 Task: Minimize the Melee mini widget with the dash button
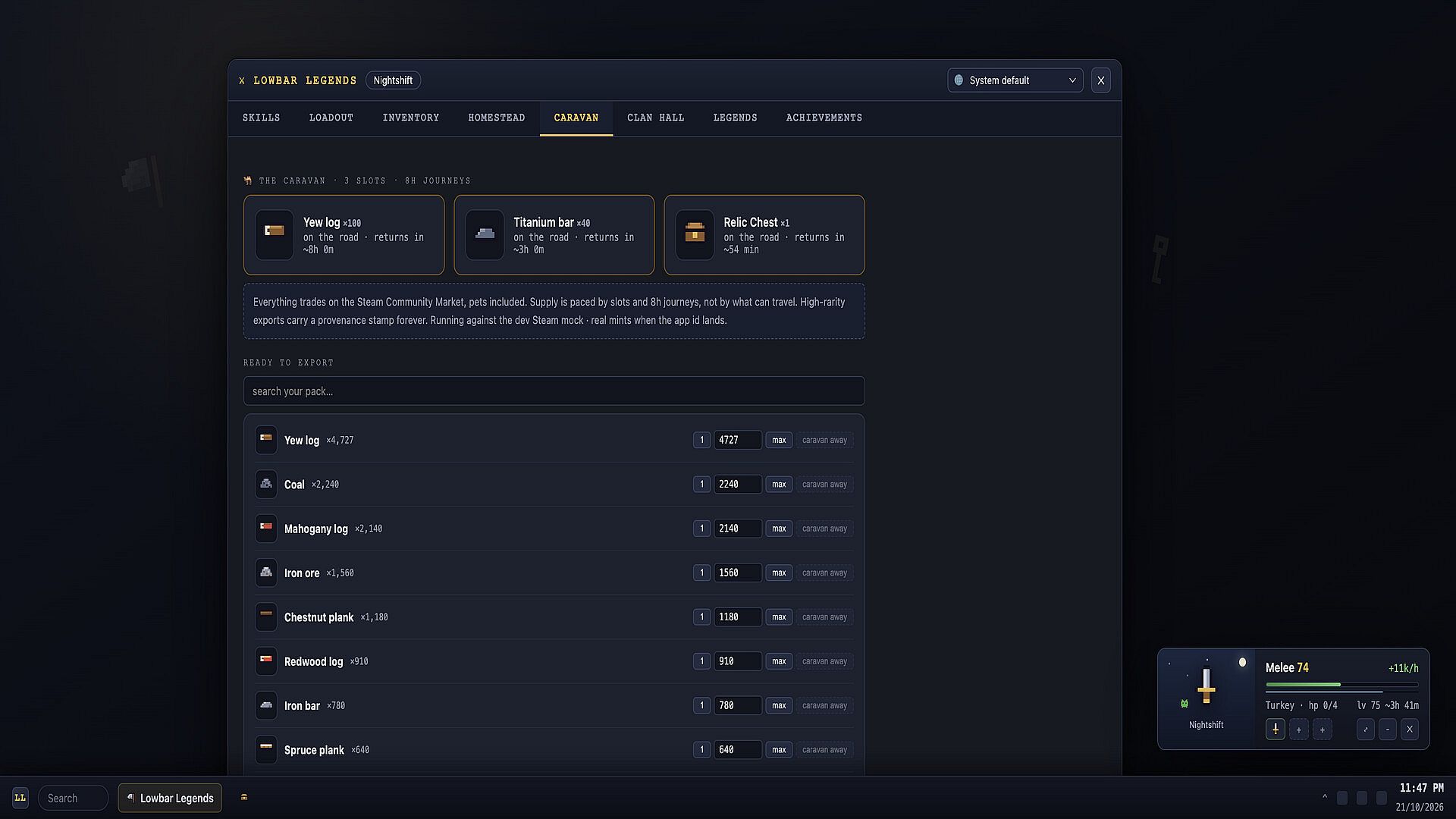[1388, 730]
